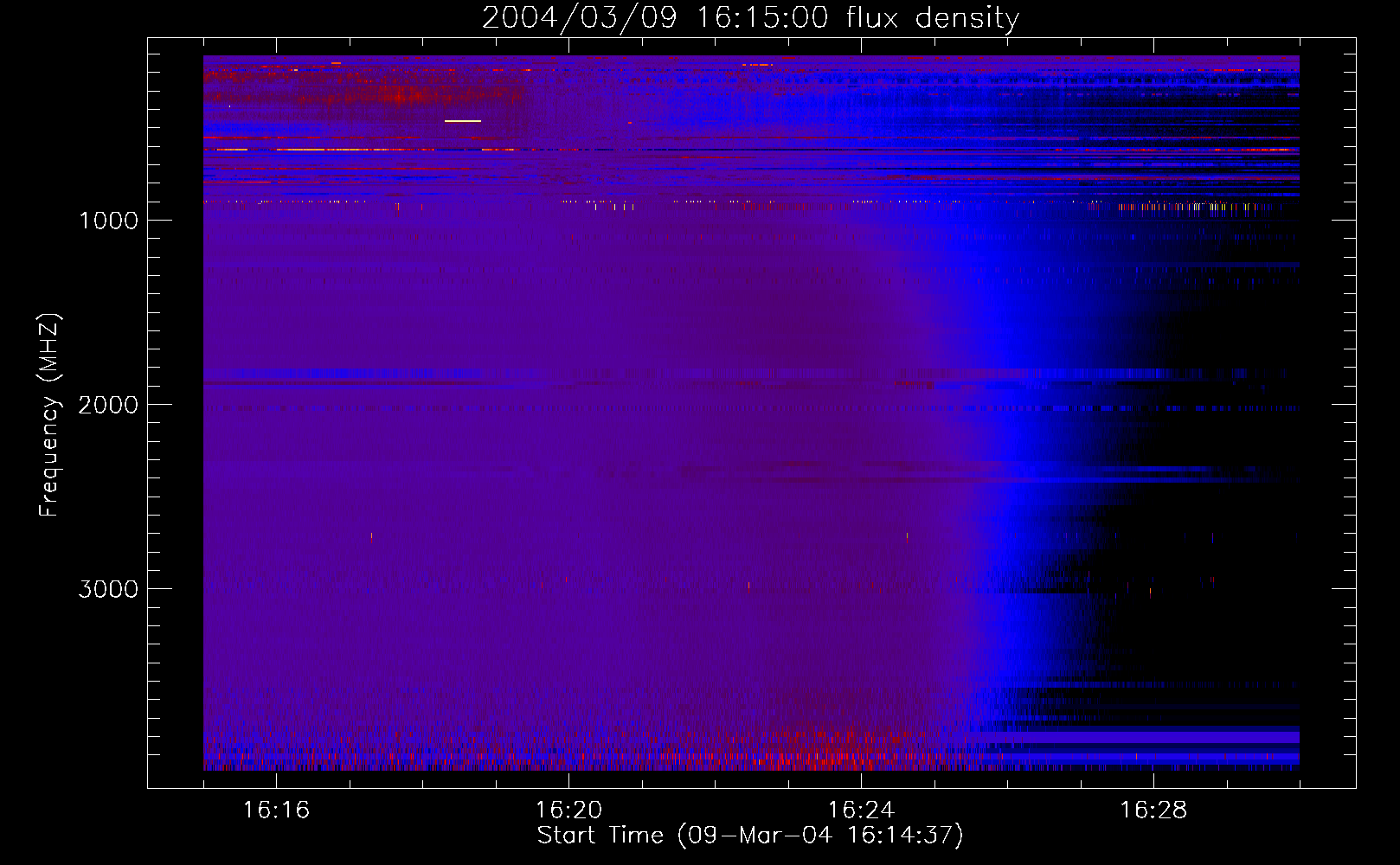
Task: Click the '16:28' time axis label
Action: pos(1153,811)
